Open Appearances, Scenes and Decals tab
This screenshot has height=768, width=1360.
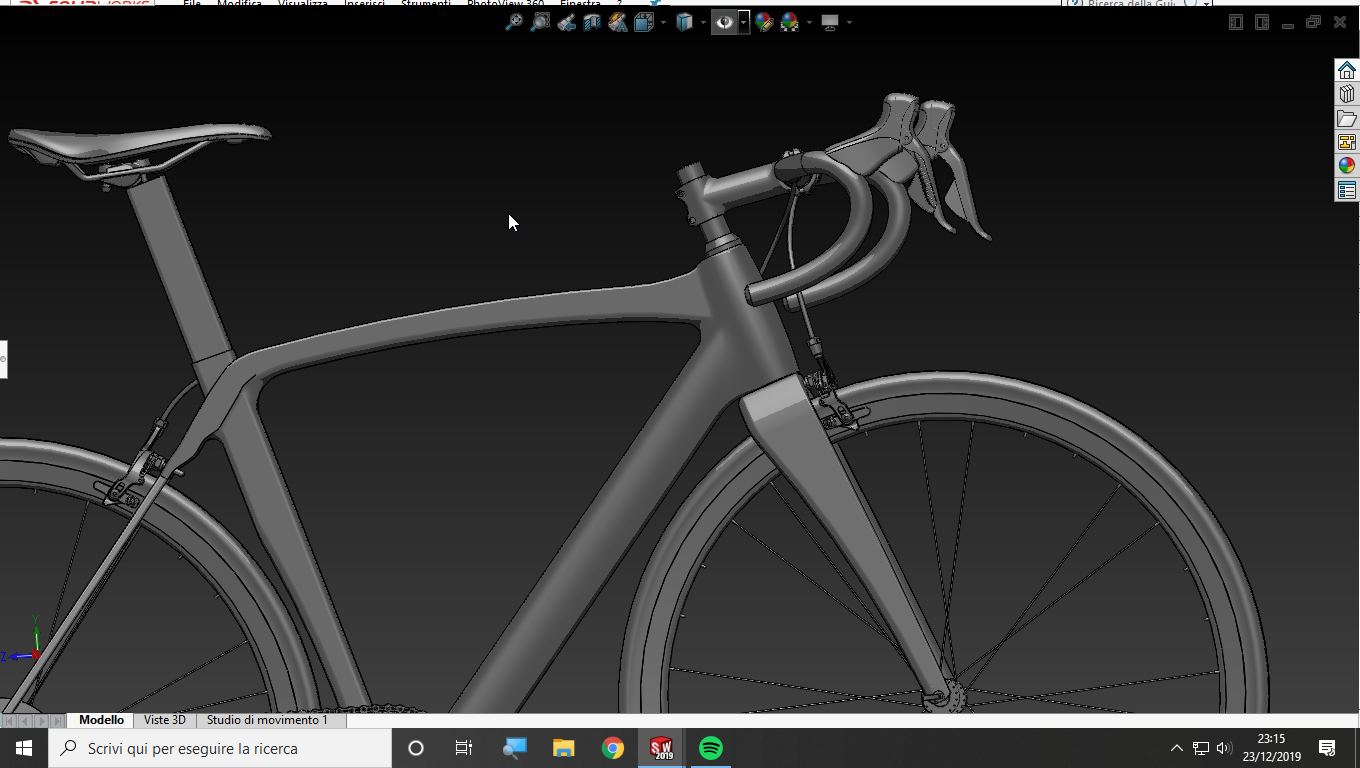click(x=1347, y=166)
